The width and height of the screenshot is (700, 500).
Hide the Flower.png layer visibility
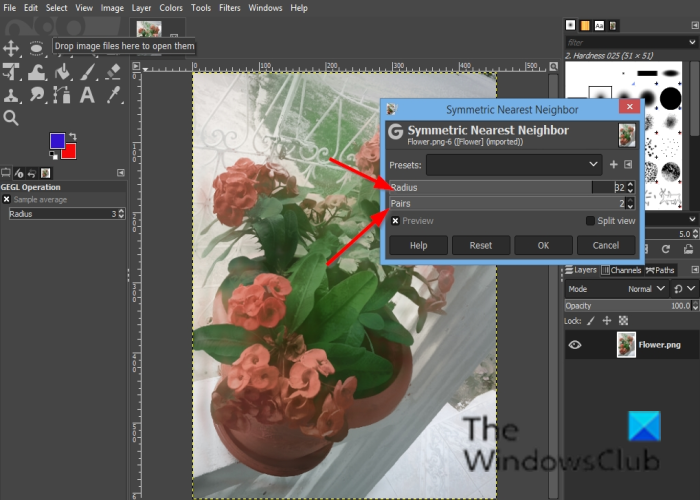575,345
